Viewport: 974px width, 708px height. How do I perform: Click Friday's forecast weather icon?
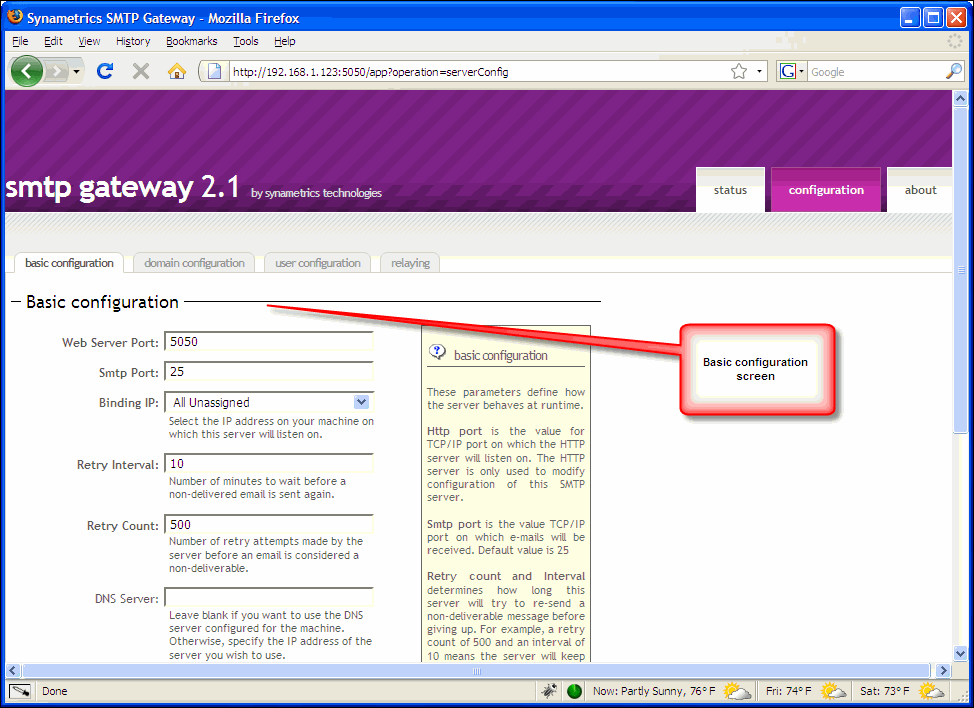[833, 691]
